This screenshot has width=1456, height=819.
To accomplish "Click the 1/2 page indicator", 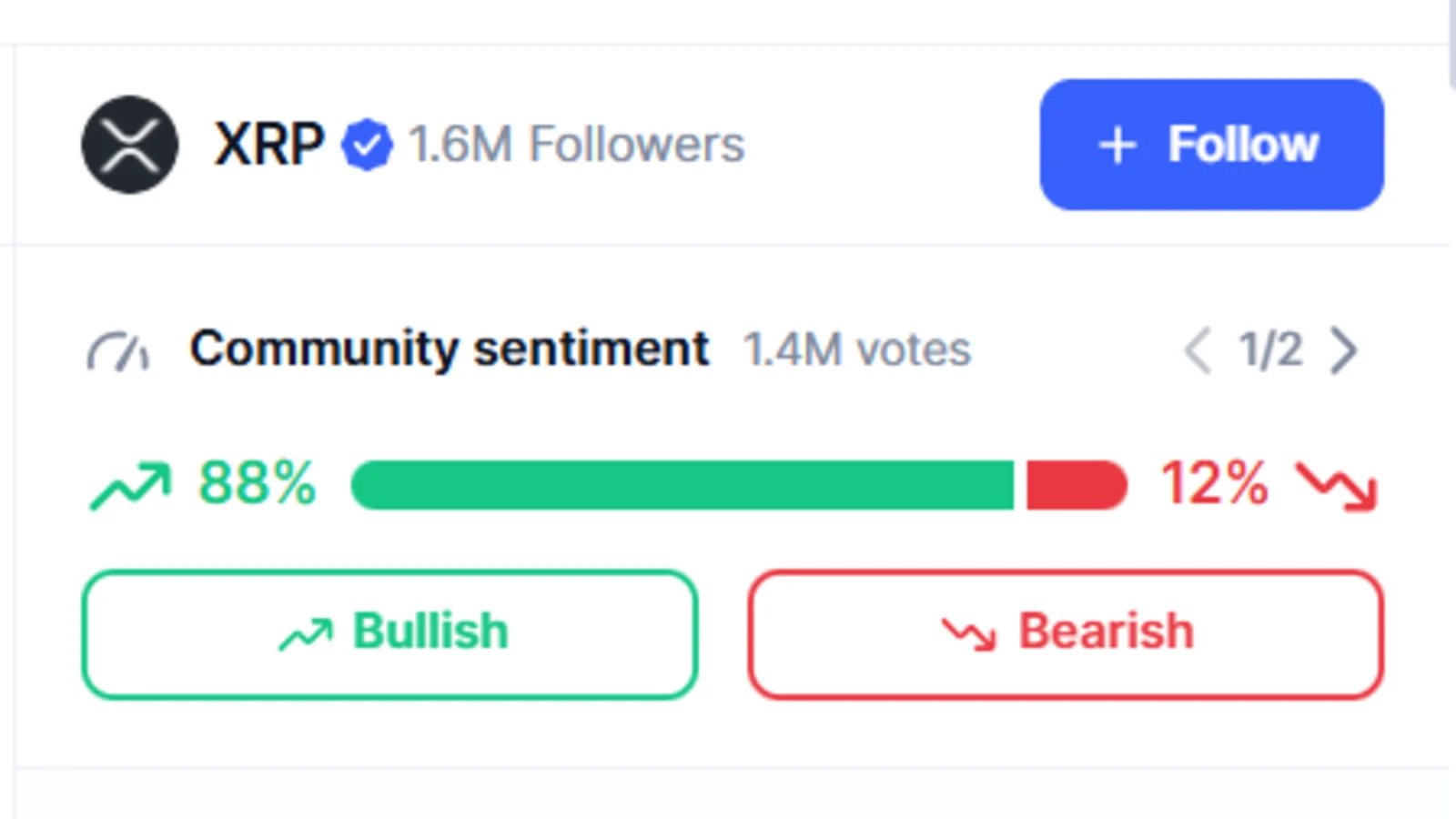I will coord(1270,349).
